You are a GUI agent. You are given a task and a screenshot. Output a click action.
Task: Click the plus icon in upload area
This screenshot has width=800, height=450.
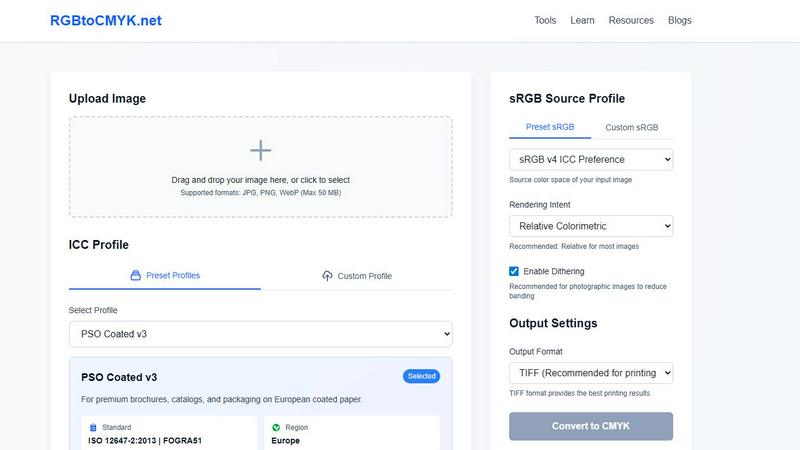(260, 151)
